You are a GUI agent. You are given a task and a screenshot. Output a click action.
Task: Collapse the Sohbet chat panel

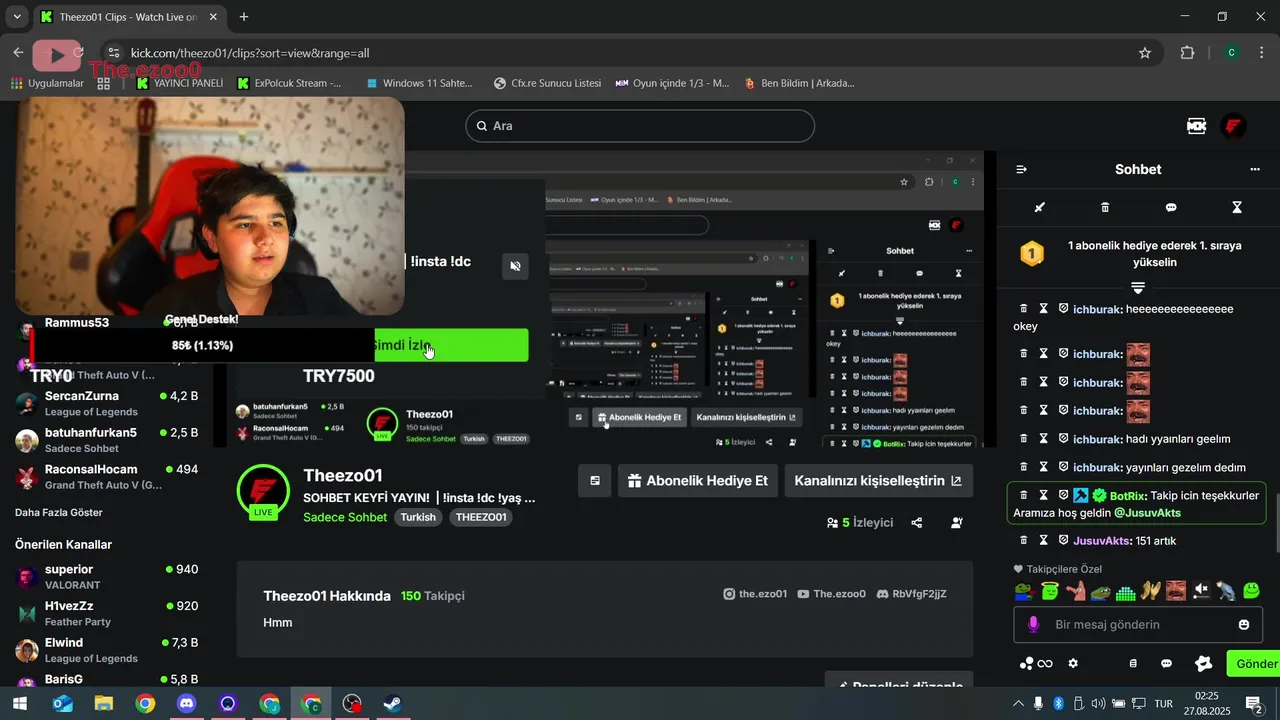(x=1021, y=169)
